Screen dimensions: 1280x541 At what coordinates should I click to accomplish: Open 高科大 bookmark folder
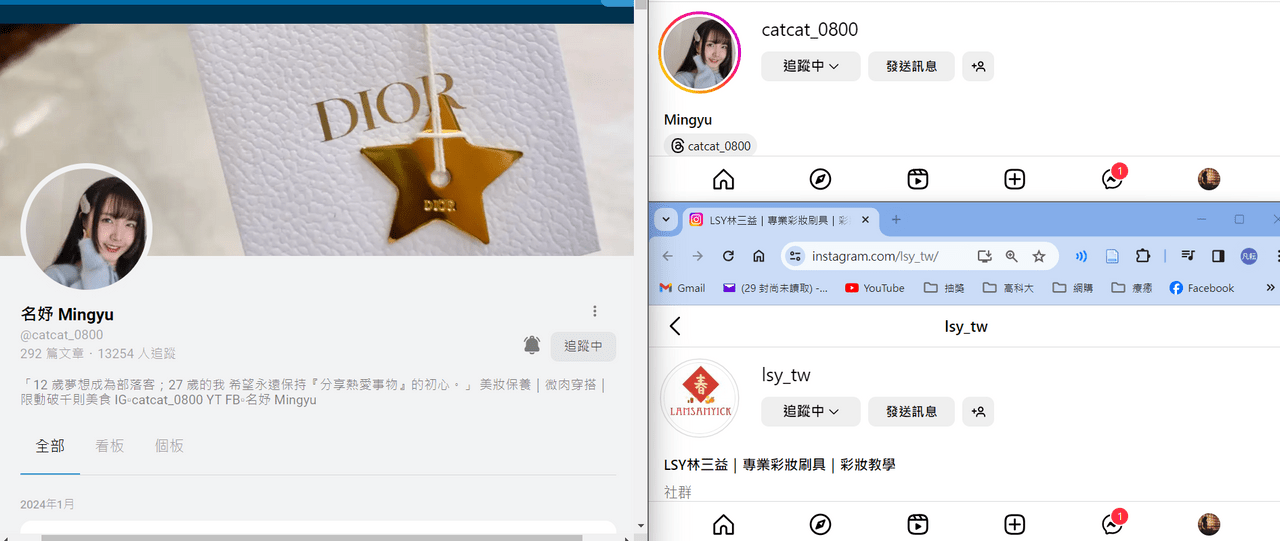[1009, 288]
